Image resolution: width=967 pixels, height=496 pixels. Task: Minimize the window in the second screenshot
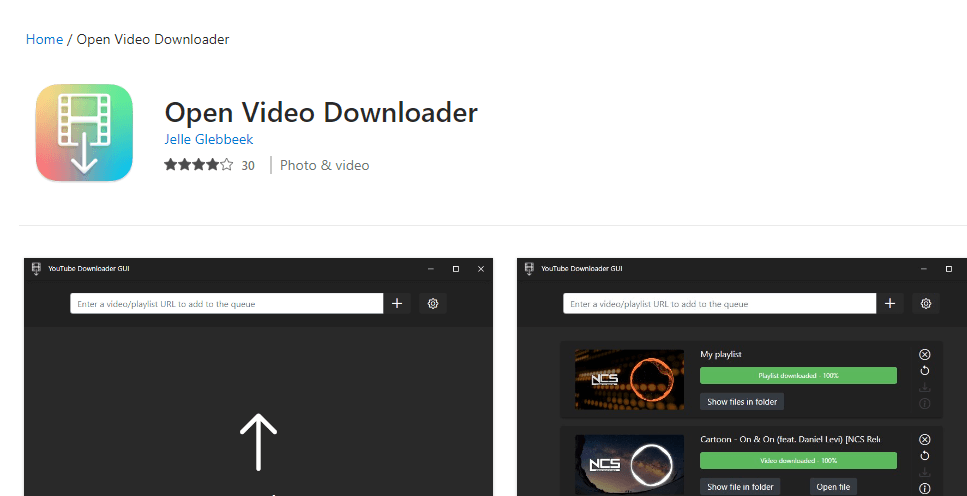click(923, 269)
